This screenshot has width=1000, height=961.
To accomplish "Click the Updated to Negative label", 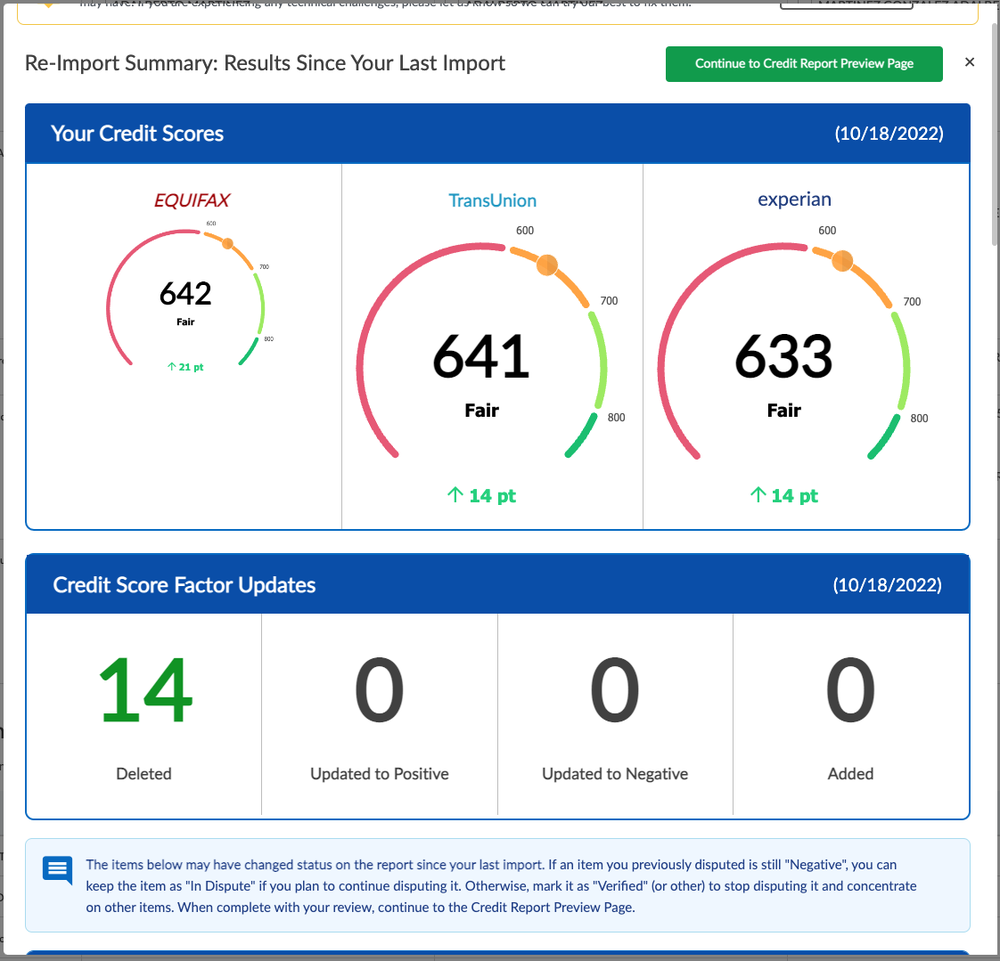I will [x=615, y=774].
